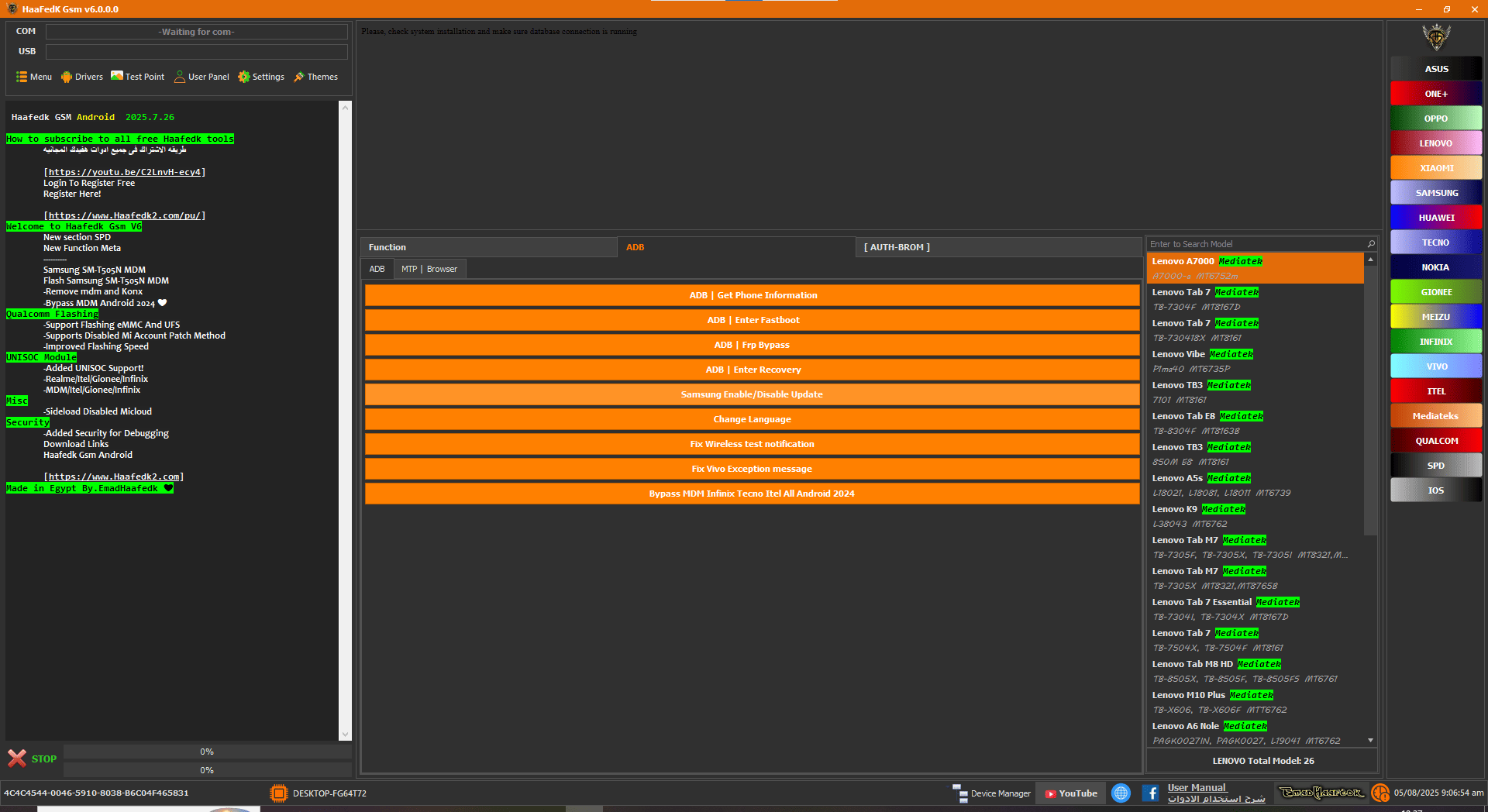Run ADB | Enter Fastboot

coord(752,320)
